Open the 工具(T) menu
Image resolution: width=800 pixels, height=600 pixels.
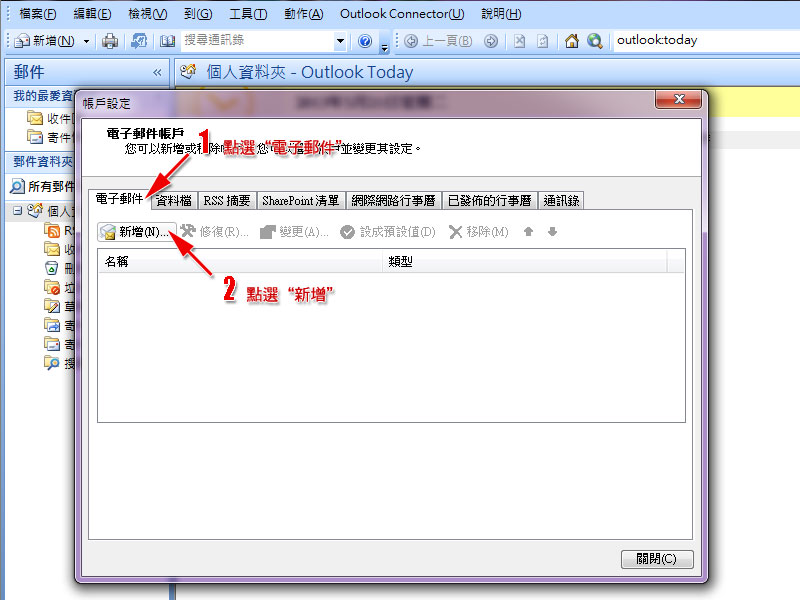click(248, 14)
